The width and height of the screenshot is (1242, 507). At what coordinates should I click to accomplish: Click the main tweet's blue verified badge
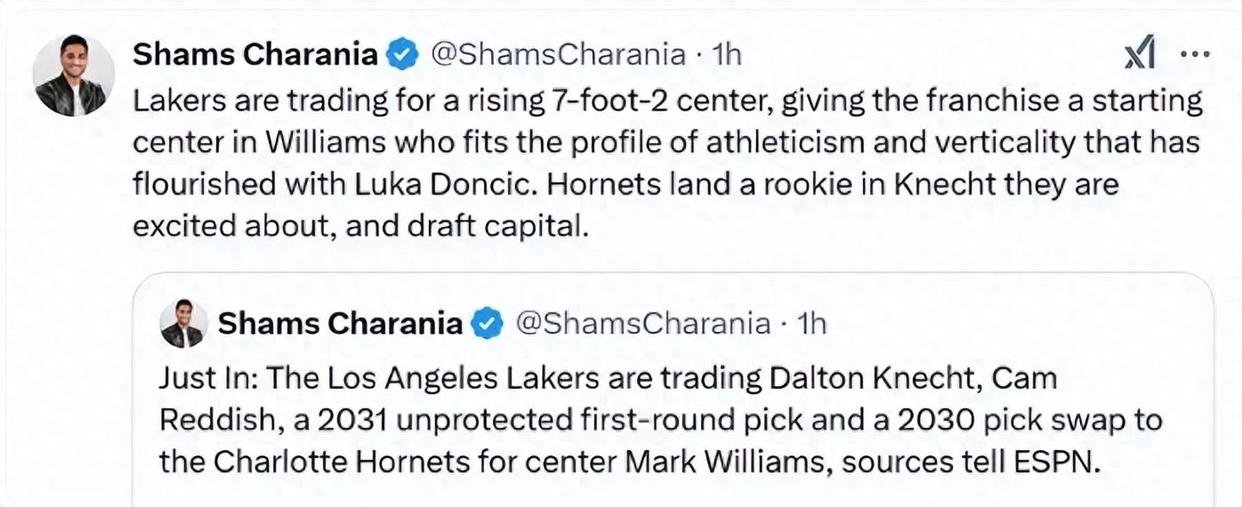(x=401, y=55)
